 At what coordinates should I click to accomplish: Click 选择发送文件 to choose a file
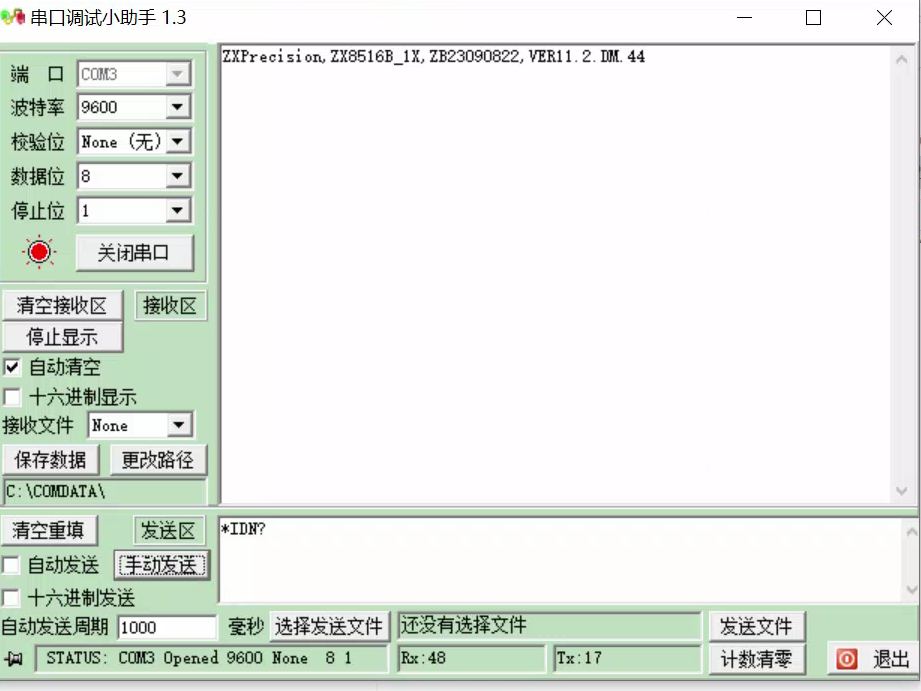point(328,626)
